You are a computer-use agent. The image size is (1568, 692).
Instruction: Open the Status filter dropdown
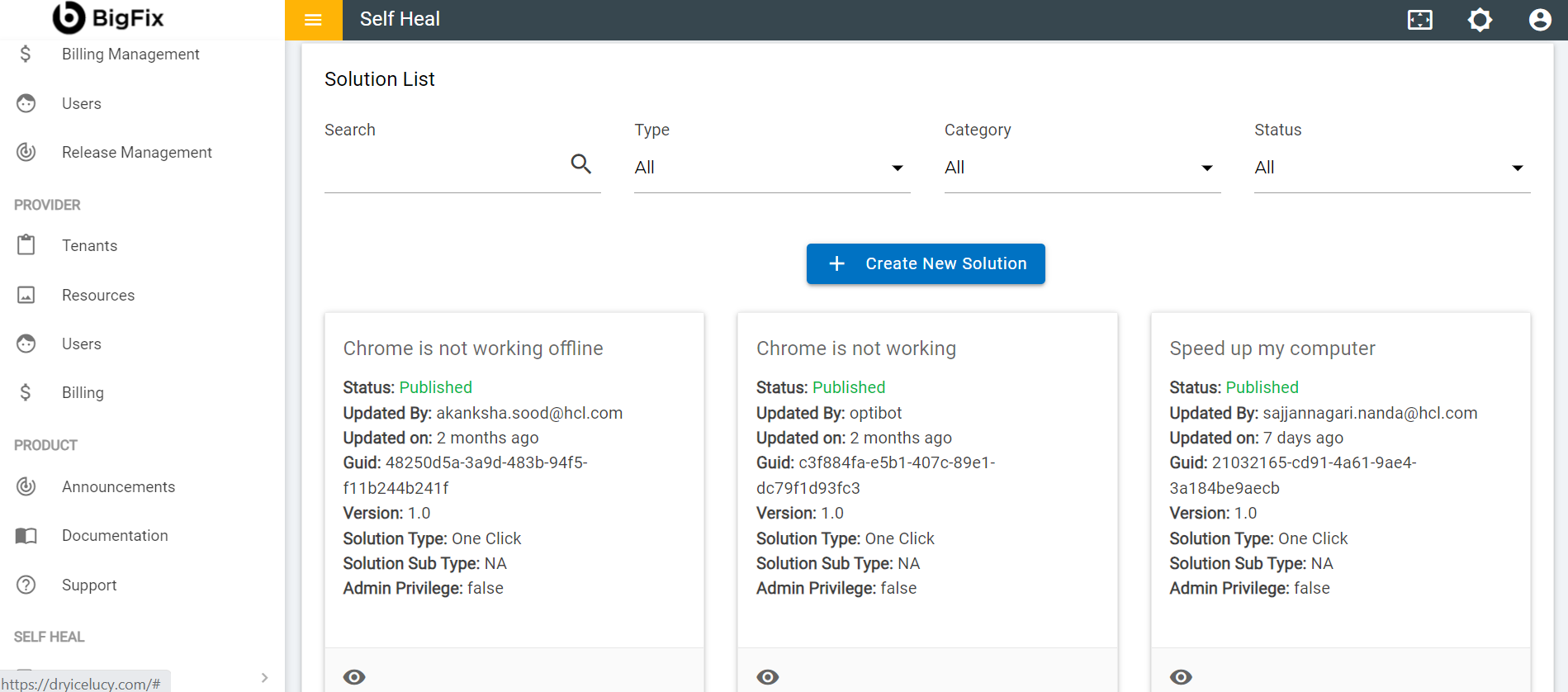[1391, 168]
